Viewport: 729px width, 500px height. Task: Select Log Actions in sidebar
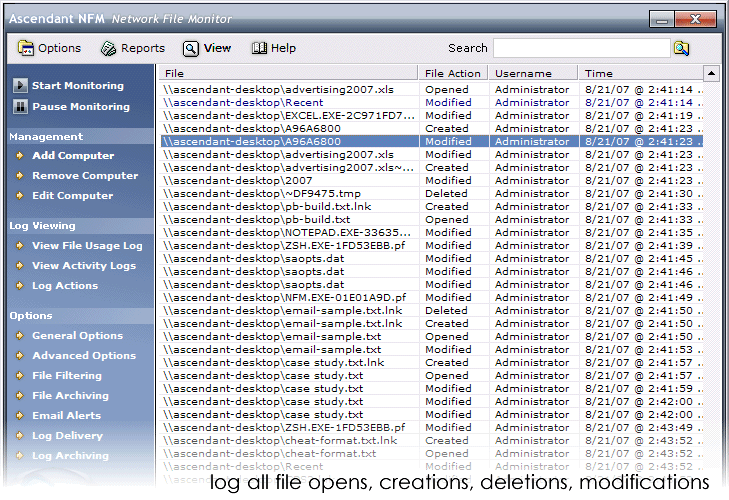(x=65, y=286)
